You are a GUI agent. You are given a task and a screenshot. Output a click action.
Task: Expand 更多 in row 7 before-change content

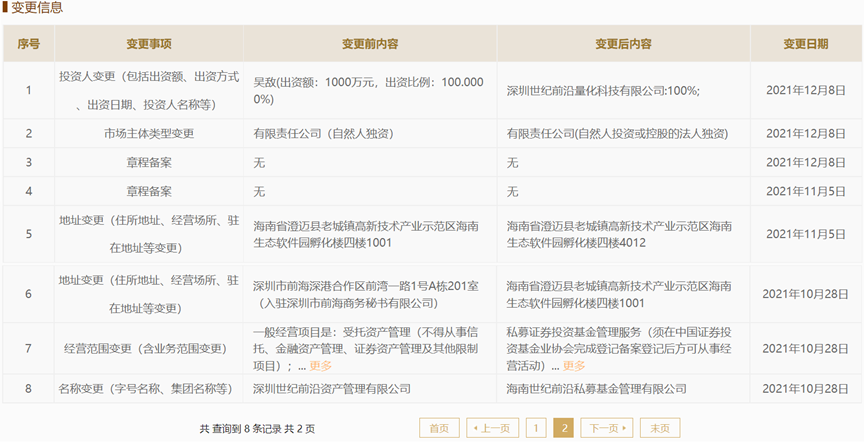(x=321, y=366)
